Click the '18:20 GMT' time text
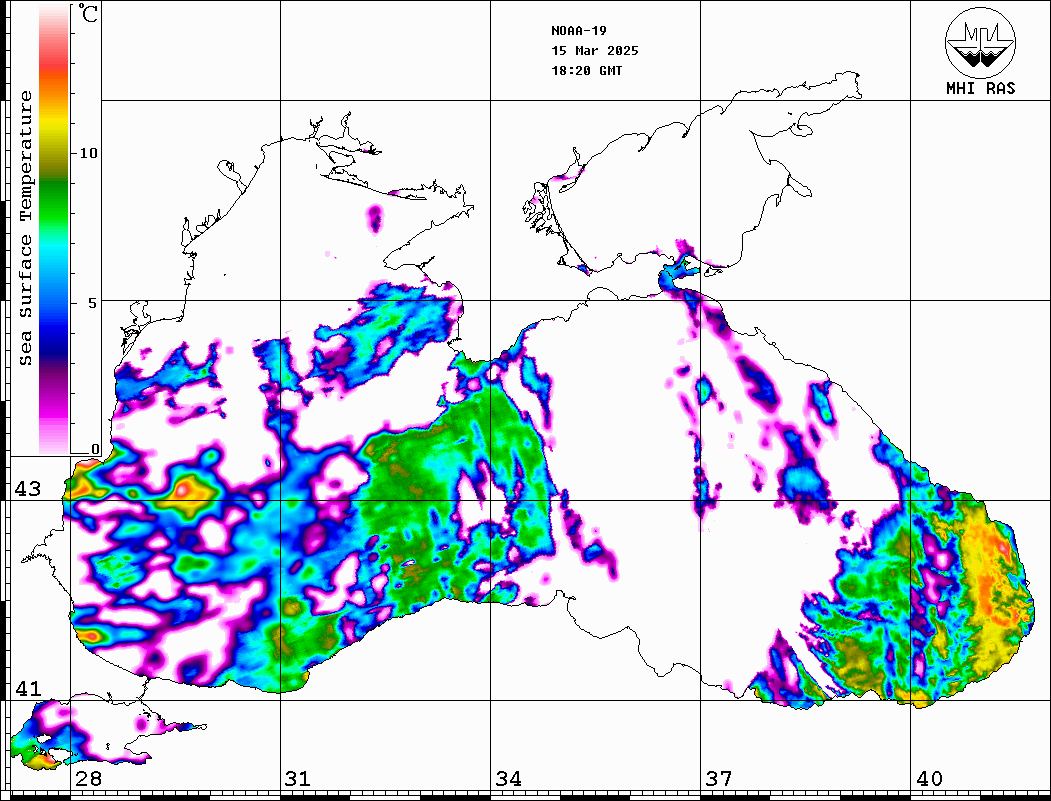The height and width of the screenshot is (801, 1051). [586, 70]
